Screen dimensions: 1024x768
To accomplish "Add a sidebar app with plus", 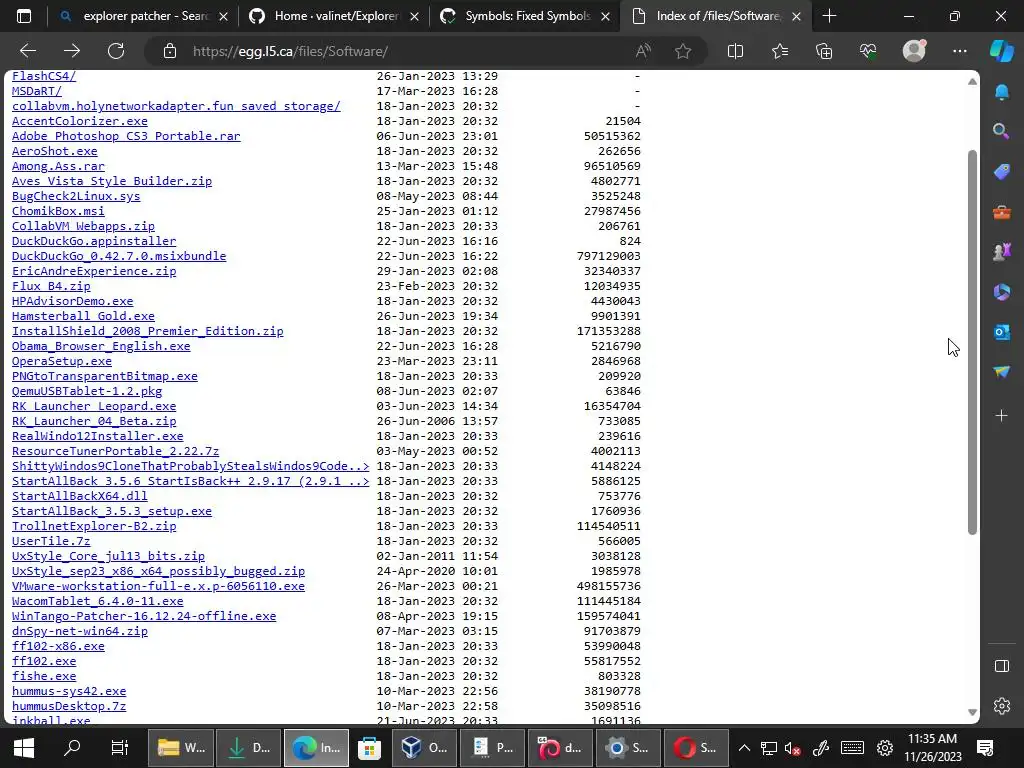I will click(1002, 415).
